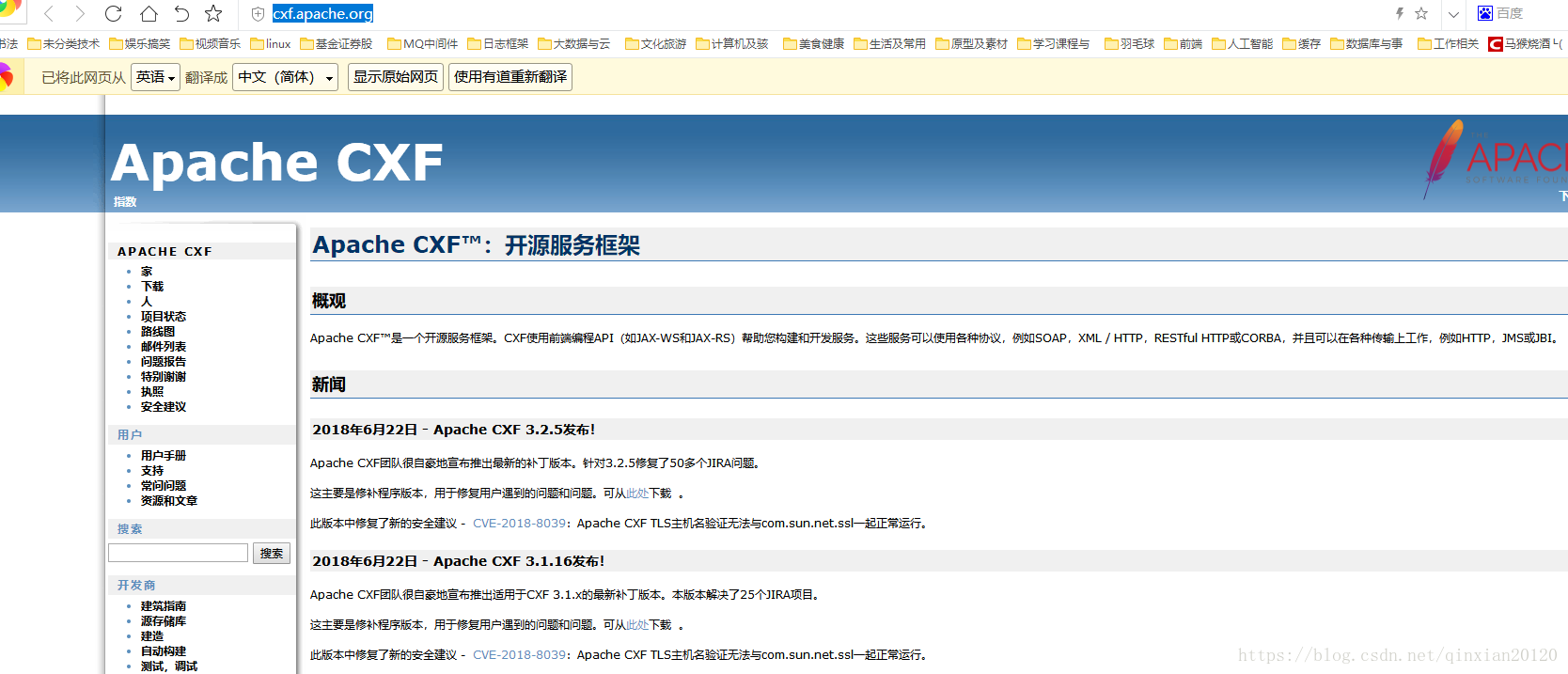The height and width of the screenshot is (674, 1568).
Task: Open the 特别谢谢 sidebar link
Action: [164, 377]
